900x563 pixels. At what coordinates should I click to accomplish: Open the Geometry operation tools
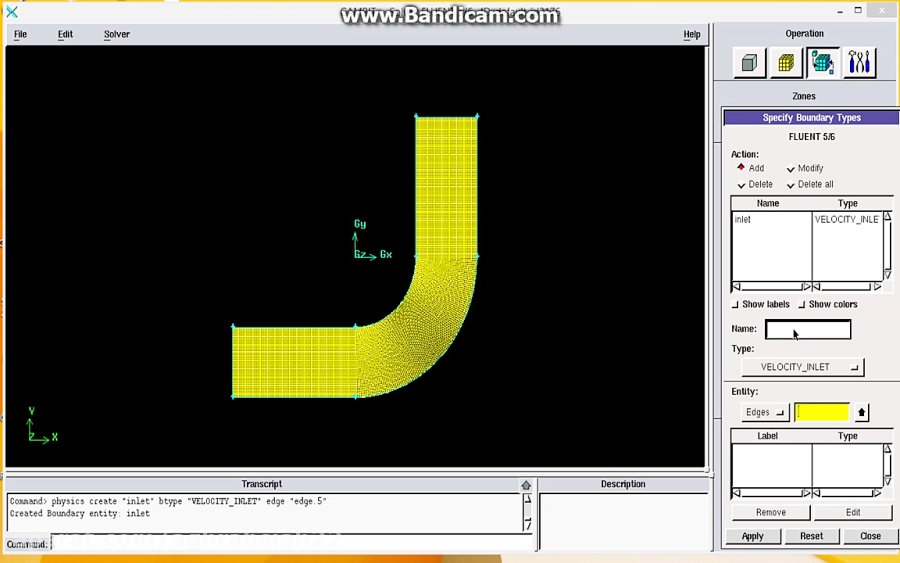[x=749, y=63]
